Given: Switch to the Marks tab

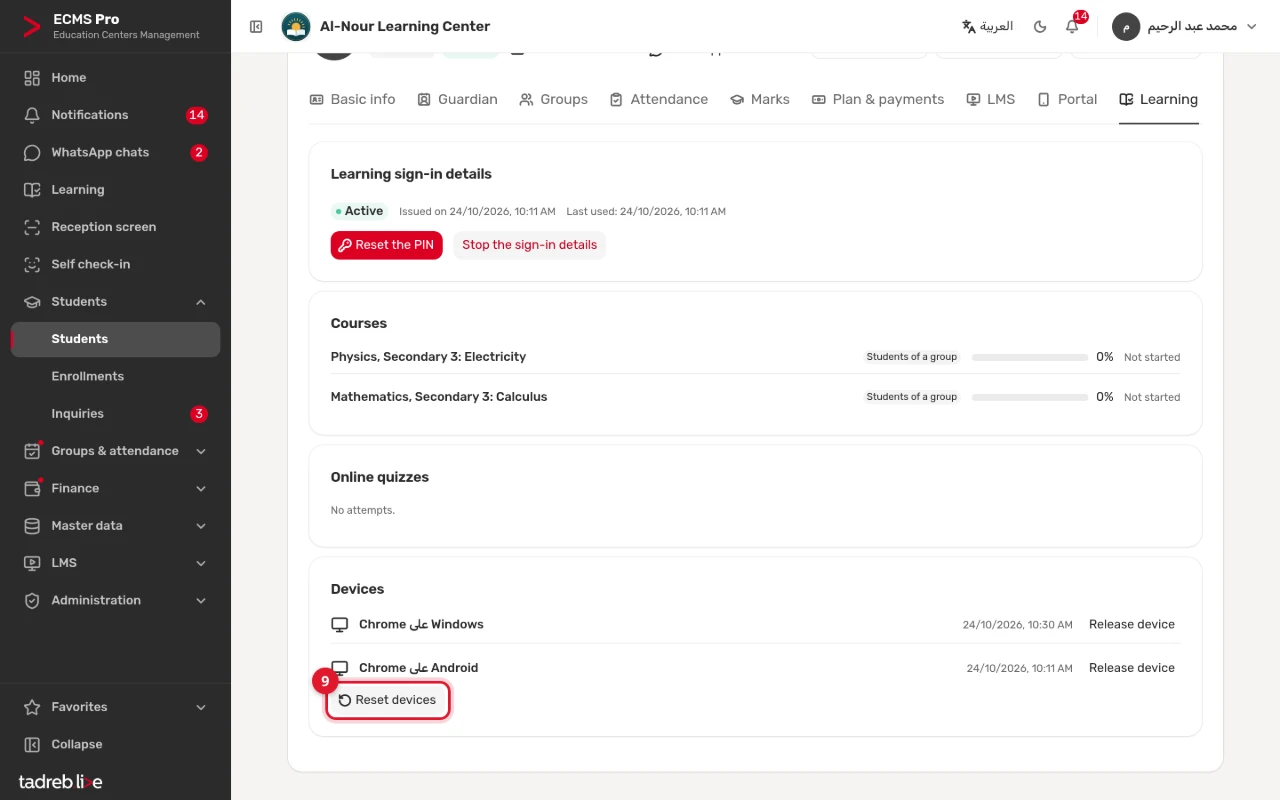Looking at the screenshot, I should [759, 99].
